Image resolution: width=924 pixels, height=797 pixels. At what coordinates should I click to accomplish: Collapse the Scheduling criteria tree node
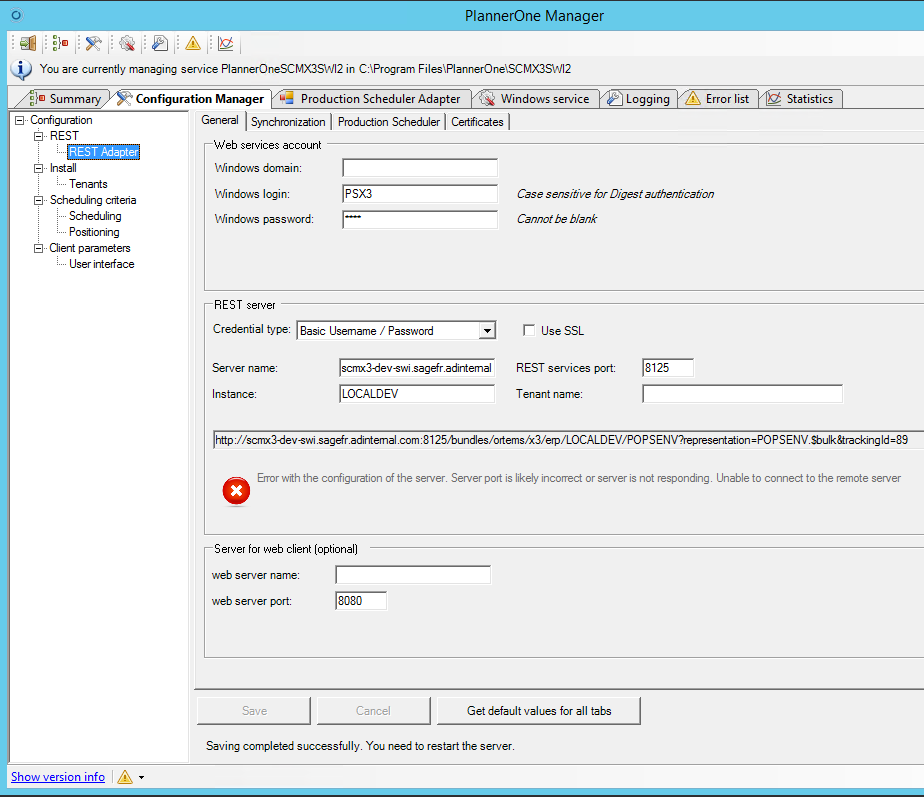[x=39, y=200]
